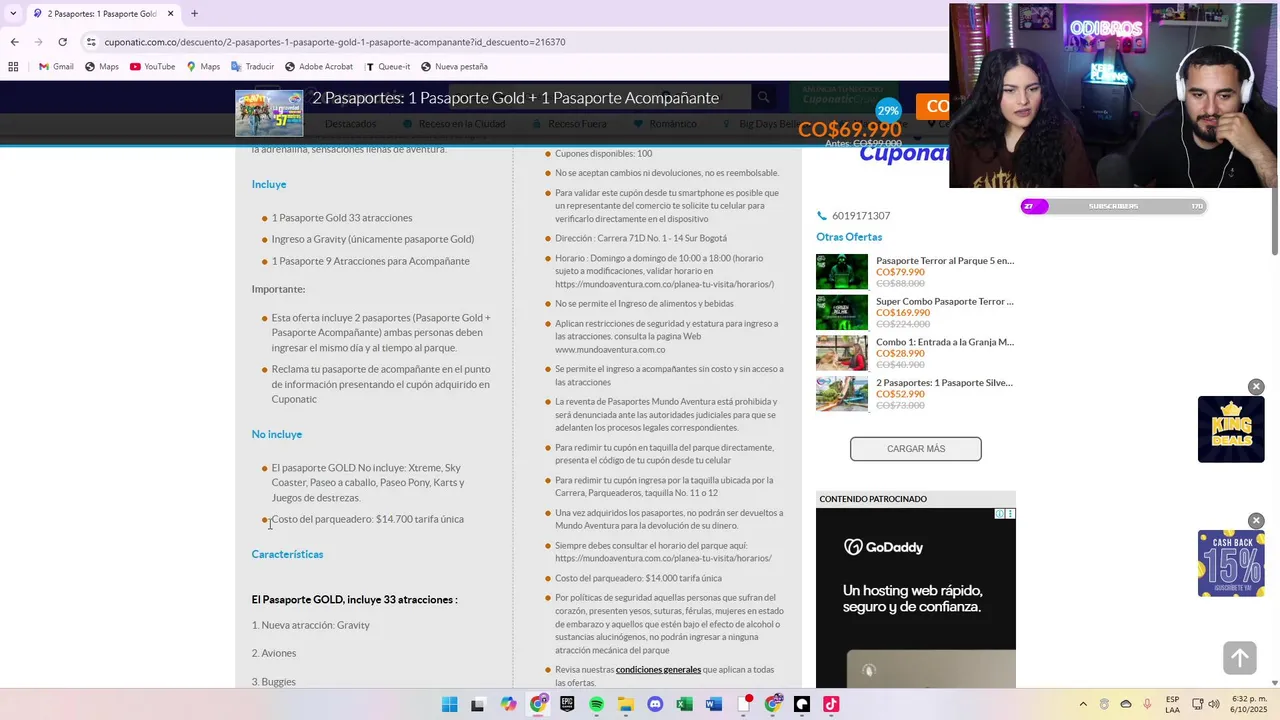1280x720 pixels.
Task: Open the Destacados menu category
Action: (351, 124)
